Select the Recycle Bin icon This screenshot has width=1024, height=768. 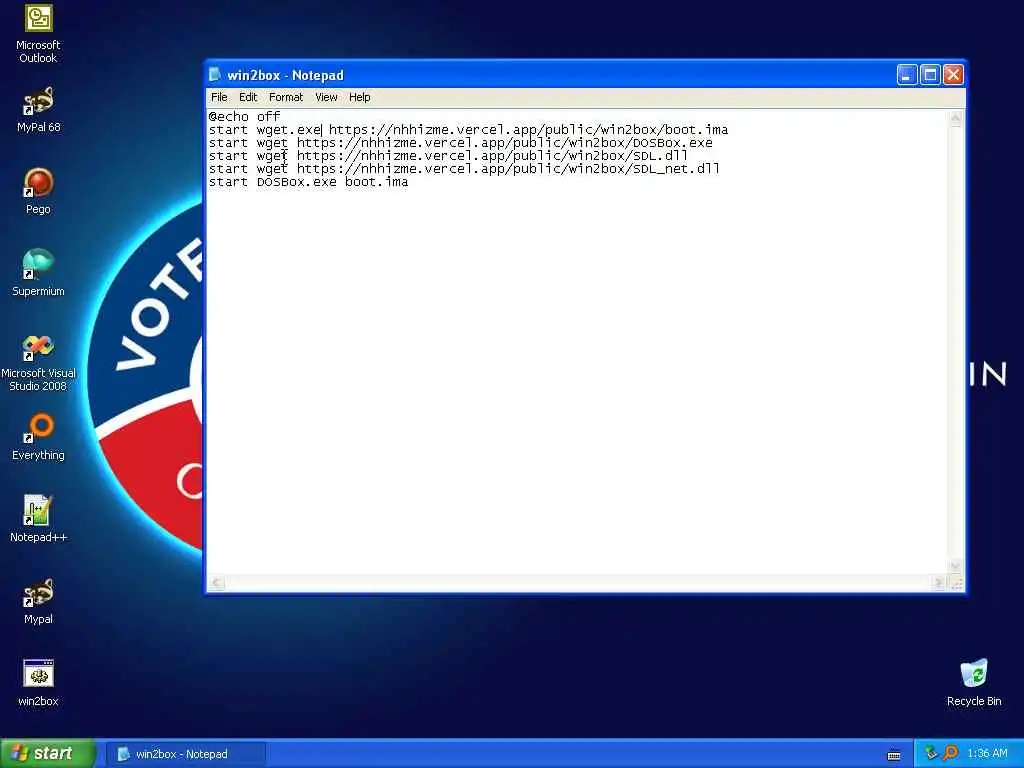974,684
